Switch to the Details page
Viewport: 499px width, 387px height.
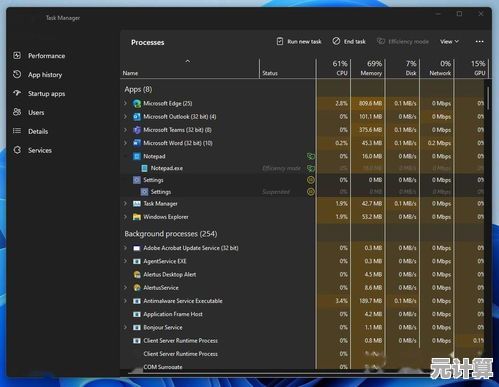[x=38, y=131]
